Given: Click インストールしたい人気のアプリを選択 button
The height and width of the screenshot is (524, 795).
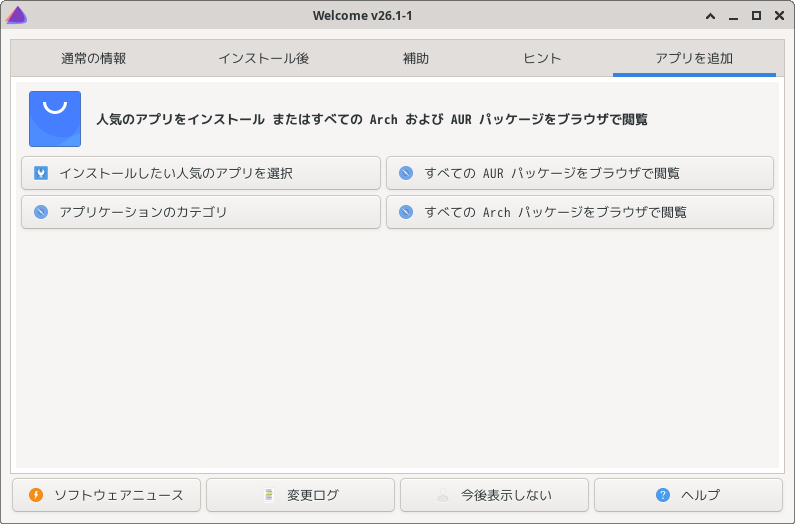Looking at the screenshot, I should (201, 173).
